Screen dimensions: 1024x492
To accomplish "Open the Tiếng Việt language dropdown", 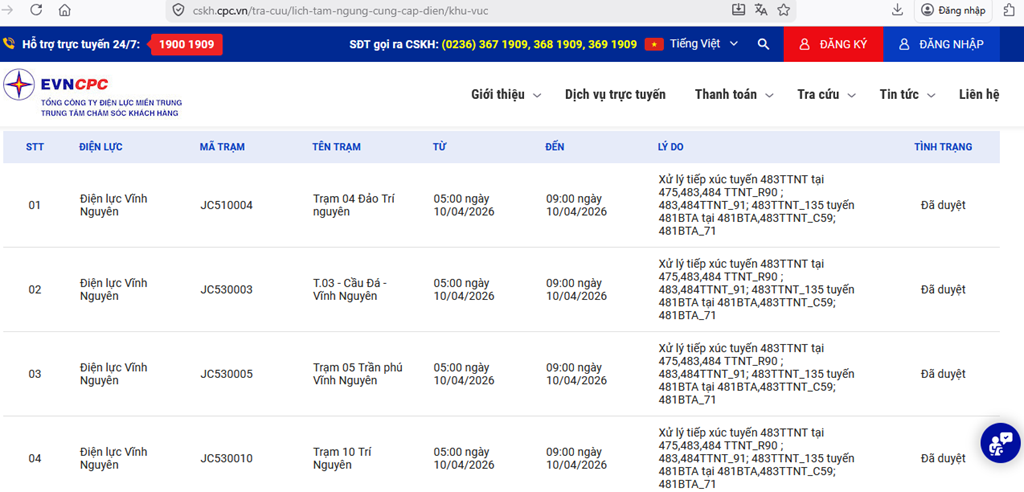I will point(703,45).
